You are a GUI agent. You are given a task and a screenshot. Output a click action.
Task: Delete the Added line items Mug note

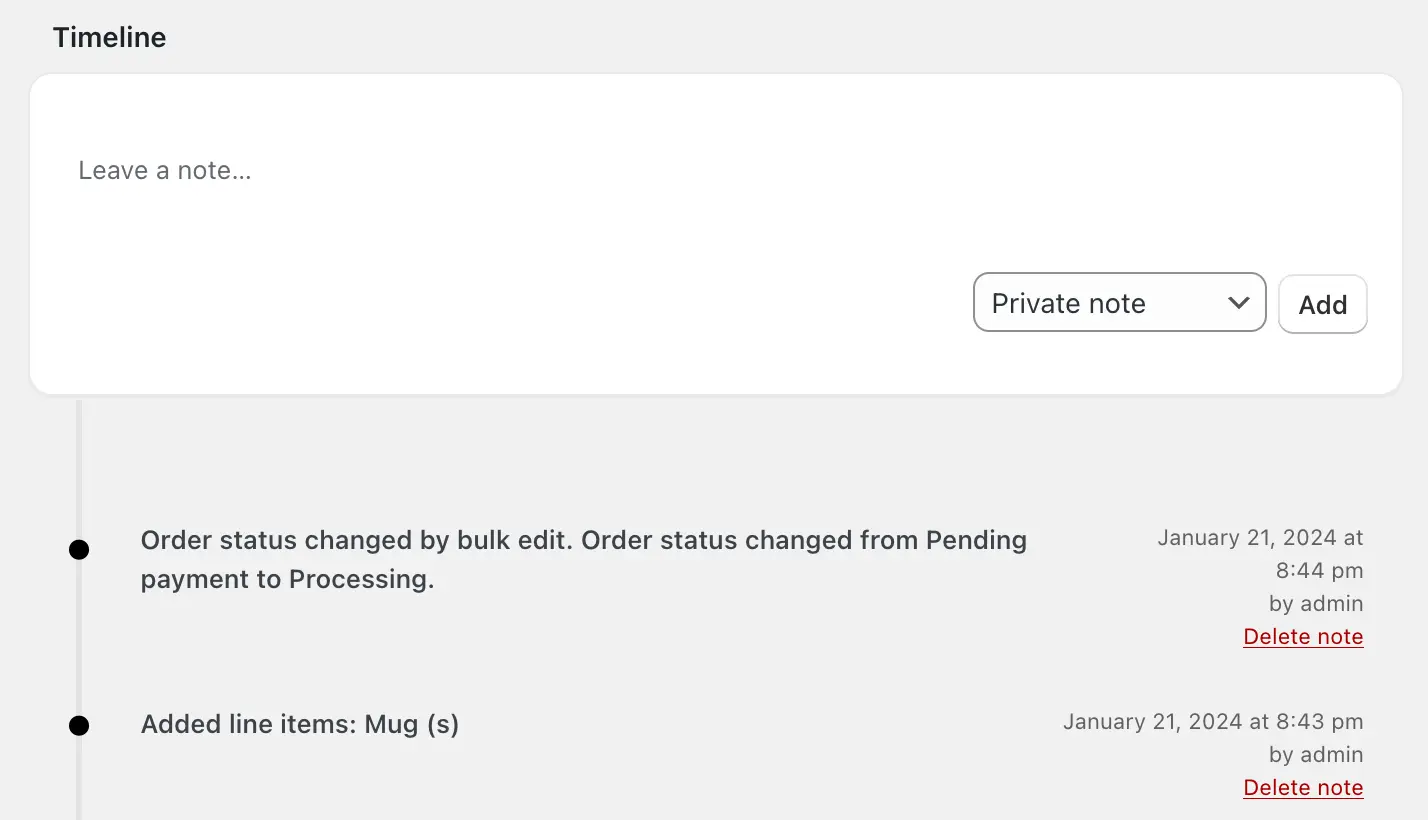pos(1302,787)
